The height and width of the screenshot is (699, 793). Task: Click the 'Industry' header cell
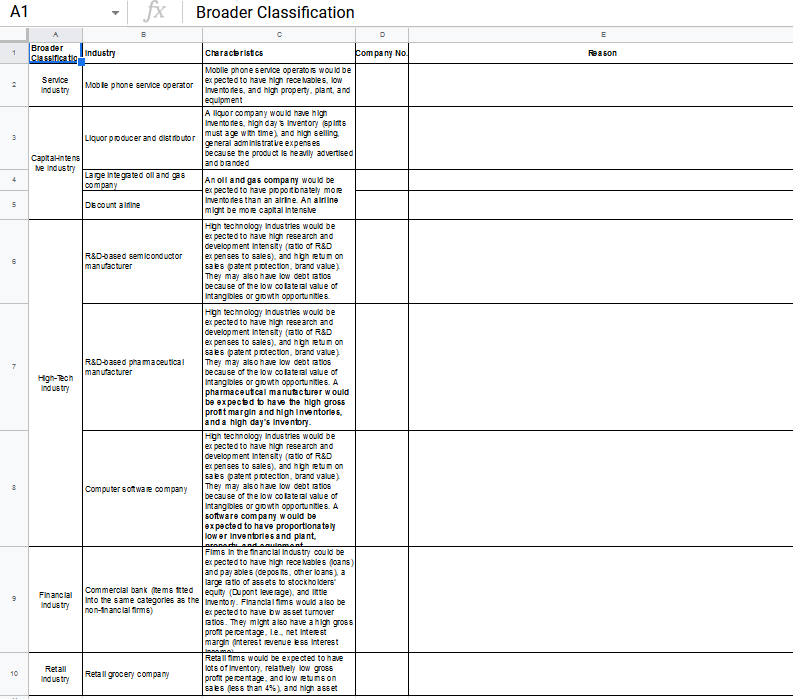[143, 53]
